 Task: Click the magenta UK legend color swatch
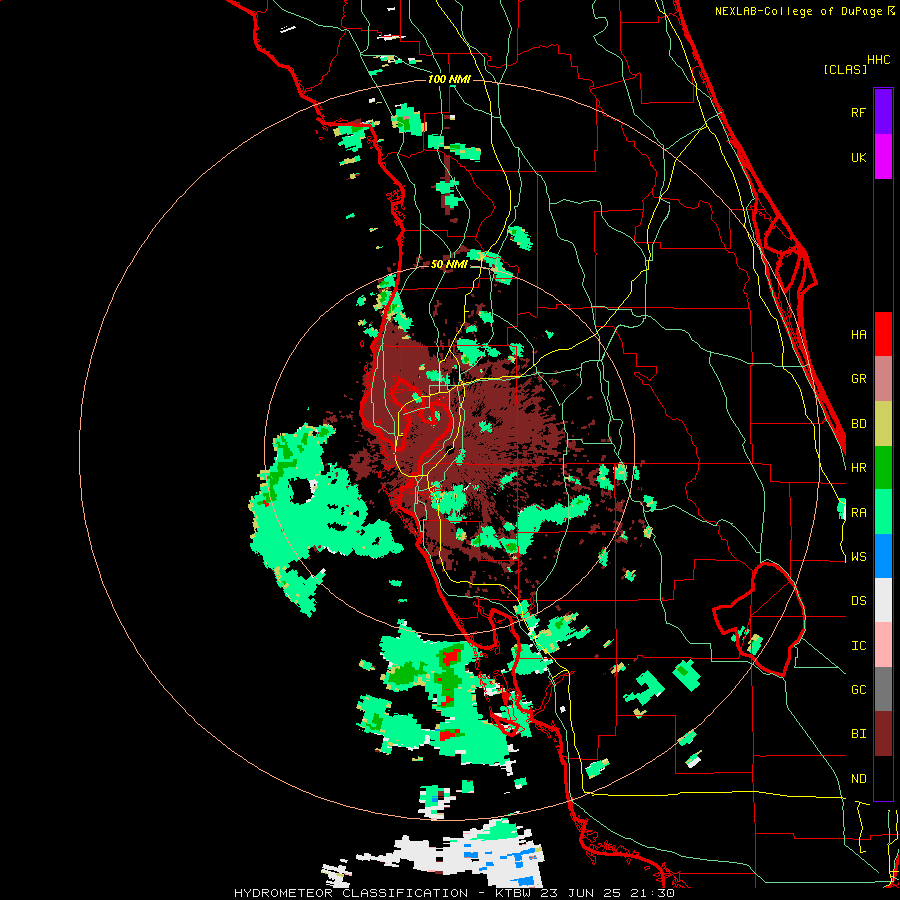pos(883,157)
